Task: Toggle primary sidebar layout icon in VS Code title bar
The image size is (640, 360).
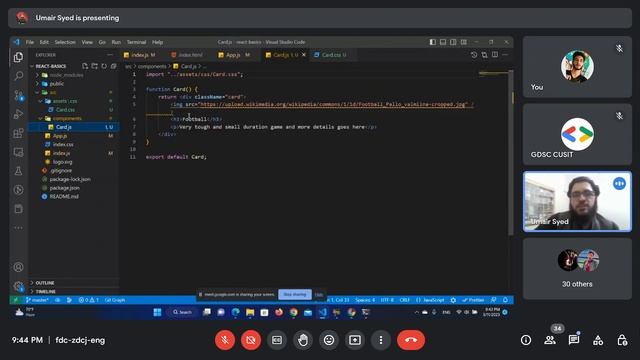Action: coord(433,42)
